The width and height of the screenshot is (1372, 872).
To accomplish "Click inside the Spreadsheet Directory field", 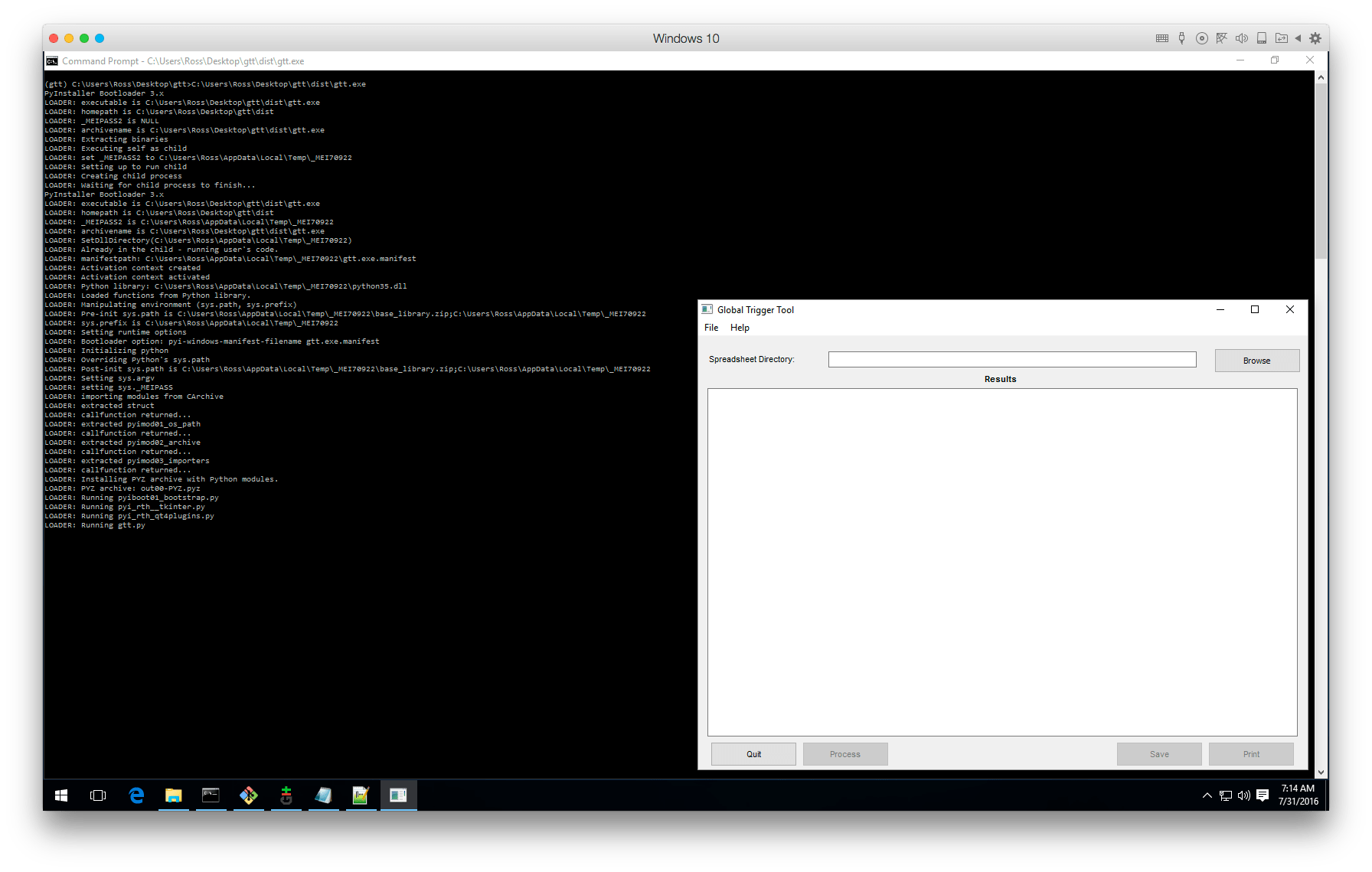I will pos(1011,359).
